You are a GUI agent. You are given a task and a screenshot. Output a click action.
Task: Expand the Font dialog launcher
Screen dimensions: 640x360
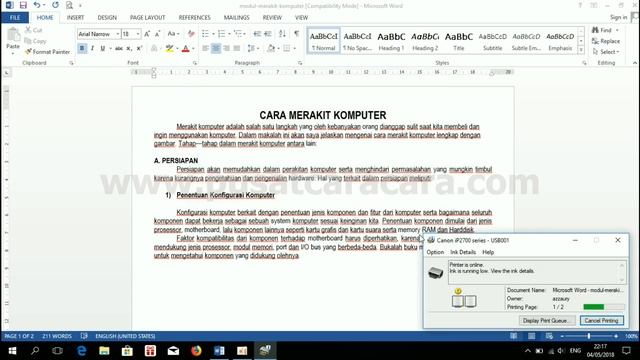coord(195,63)
